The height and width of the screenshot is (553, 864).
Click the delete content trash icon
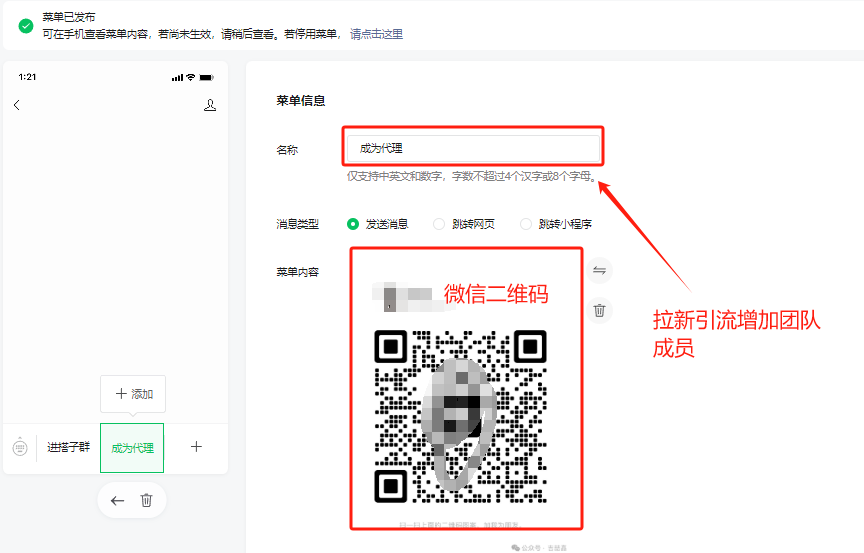tap(599, 311)
